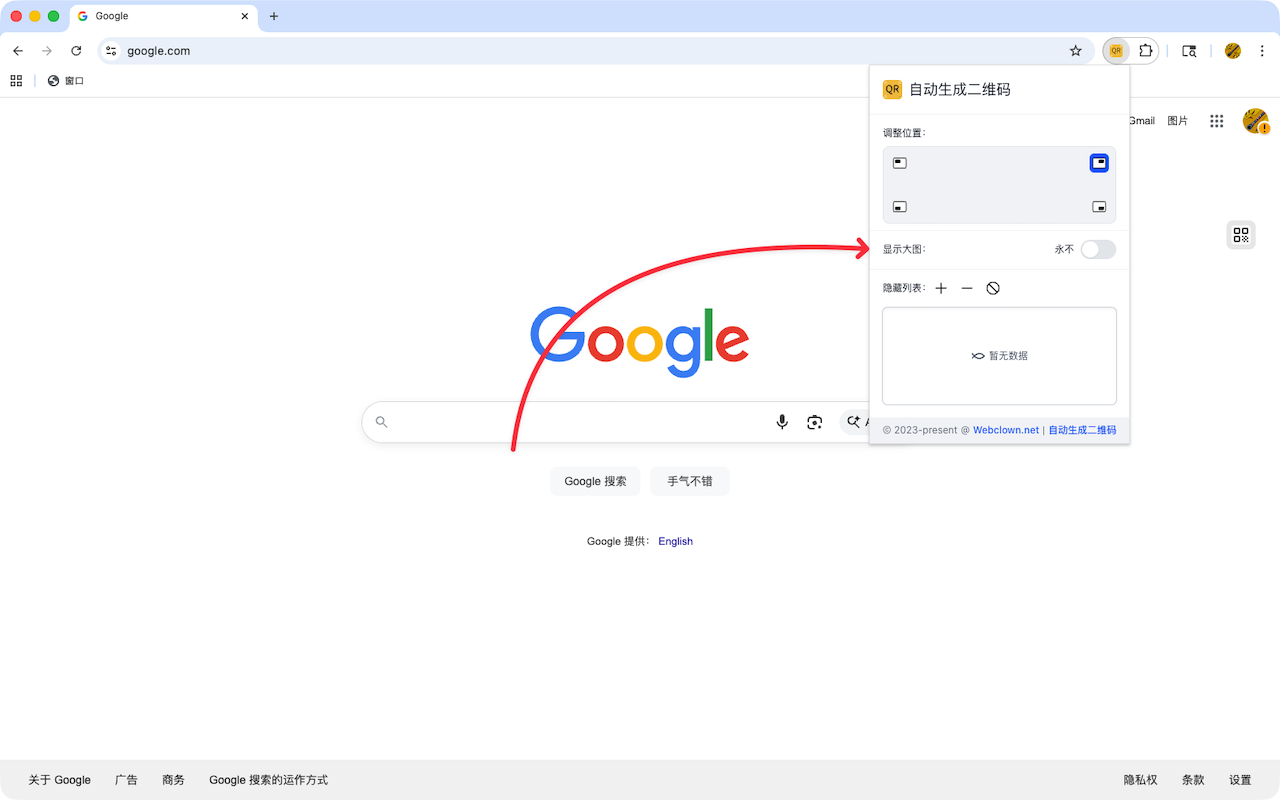The height and width of the screenshot is (800, 1280).
Task: Click the Google 搜索 button
Action: point(595,481)
